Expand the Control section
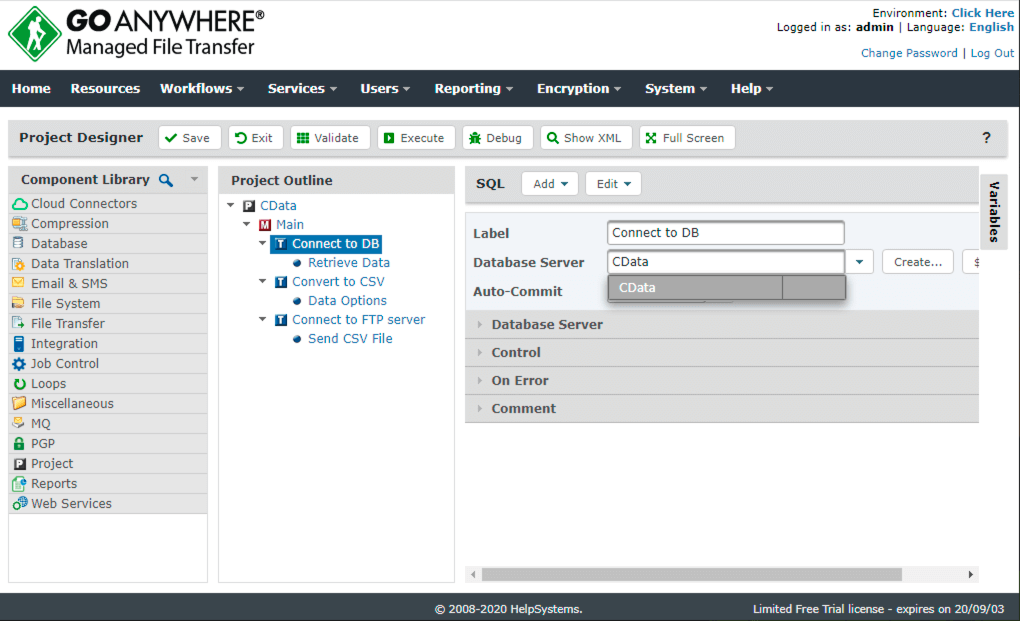 coord(722,352)
